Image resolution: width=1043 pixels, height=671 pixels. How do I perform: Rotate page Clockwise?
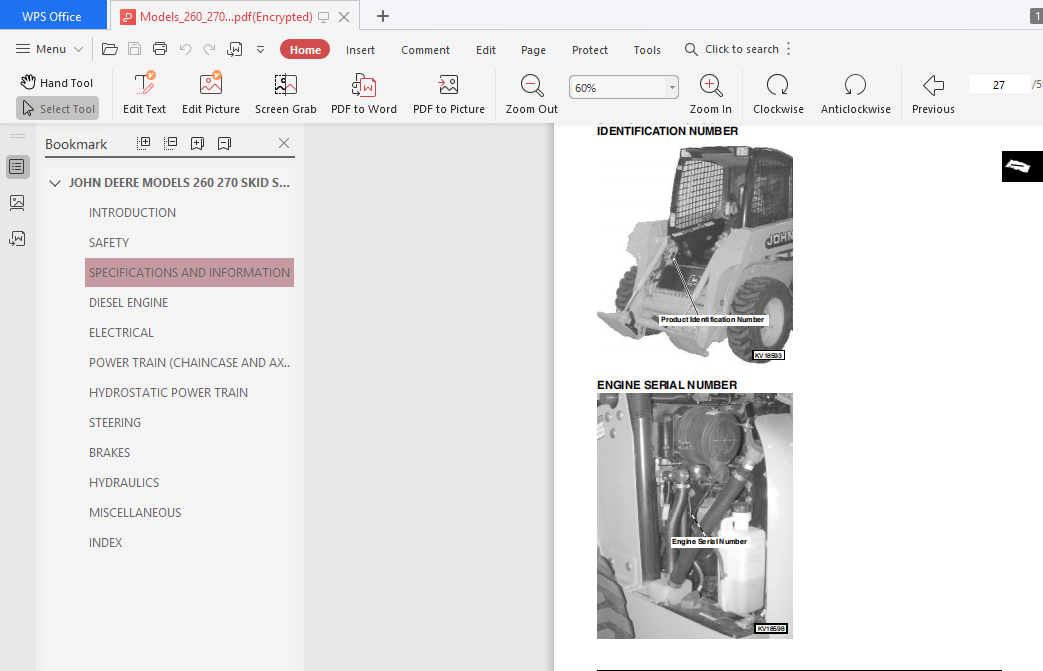click(778, 94)
